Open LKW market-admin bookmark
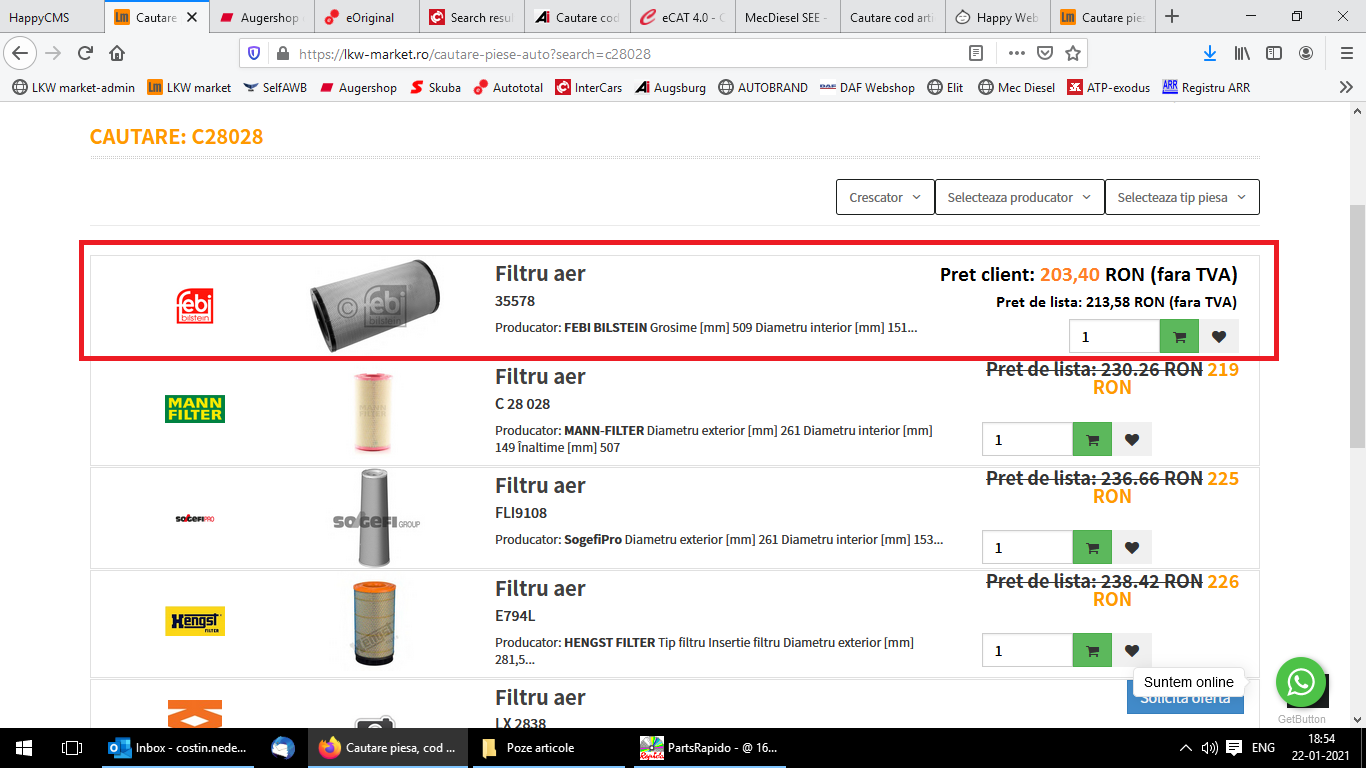Image resolution: width=1366 pixels, height=768 pixels. tap(73, 87)
